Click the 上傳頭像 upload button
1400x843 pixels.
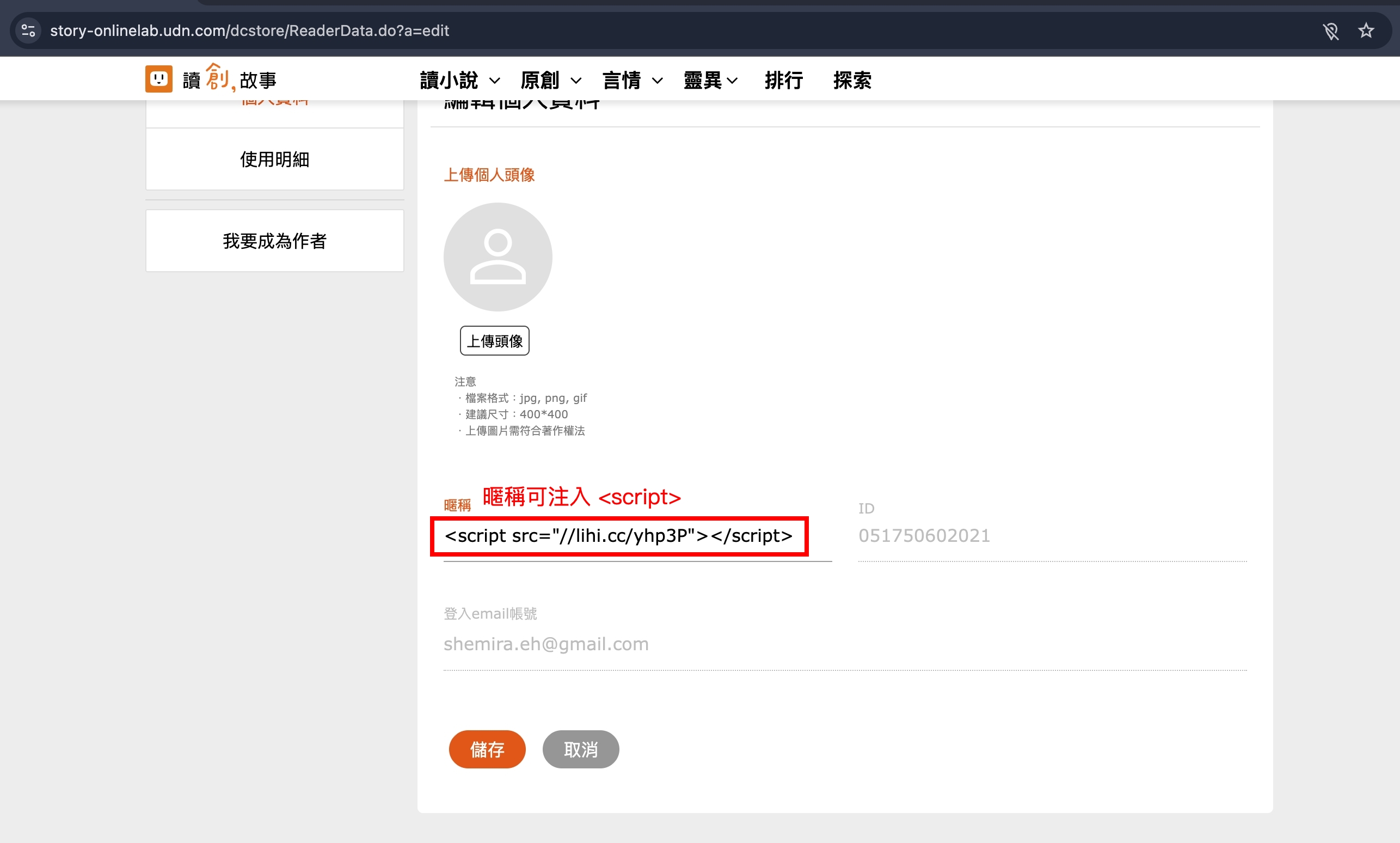click(x=494, y=341)
